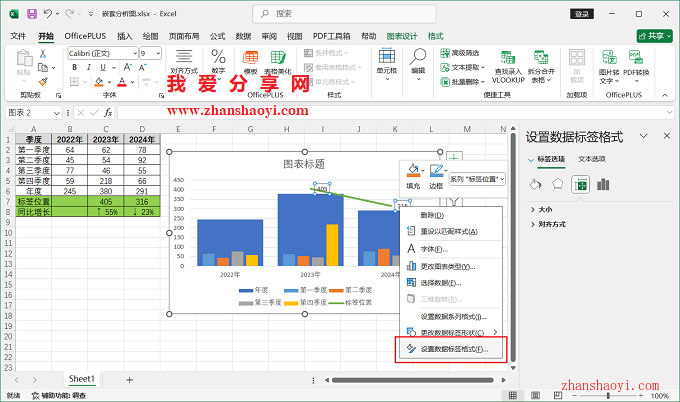
Task: Select the Label Options bar-chart icon
Action: click(603, 184)
